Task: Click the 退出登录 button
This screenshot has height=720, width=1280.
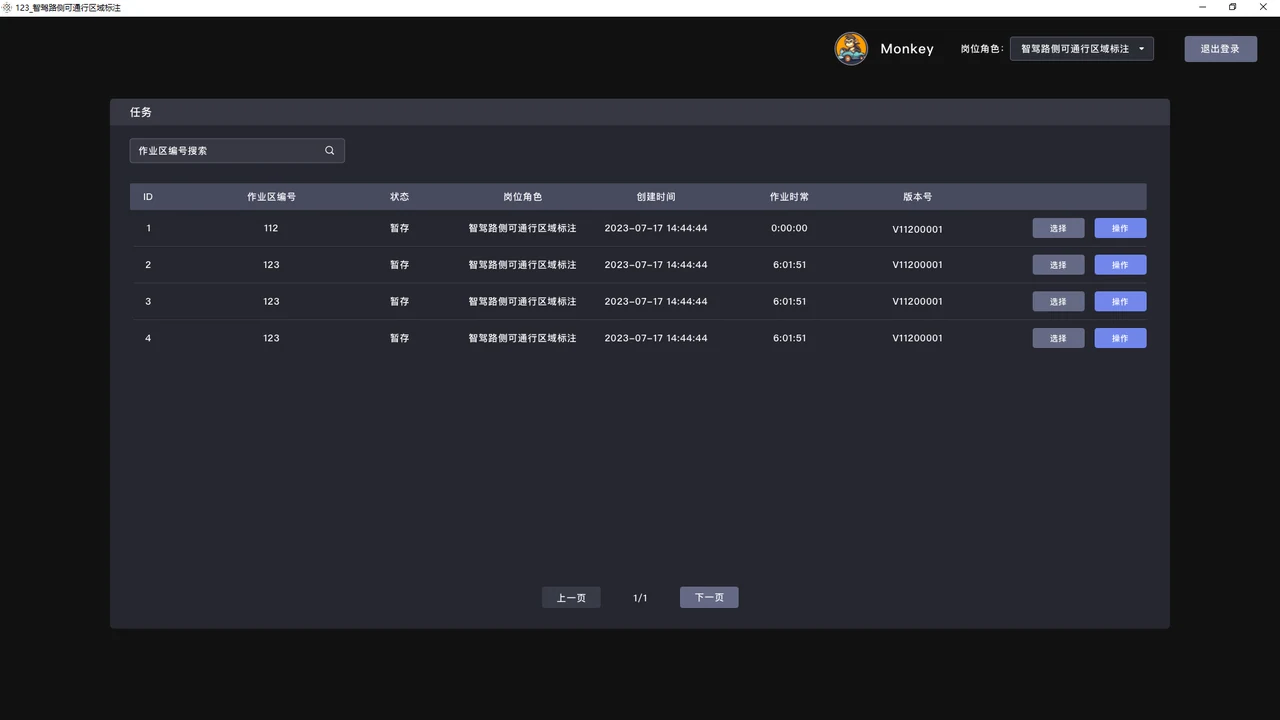Action: point(1221,49)
